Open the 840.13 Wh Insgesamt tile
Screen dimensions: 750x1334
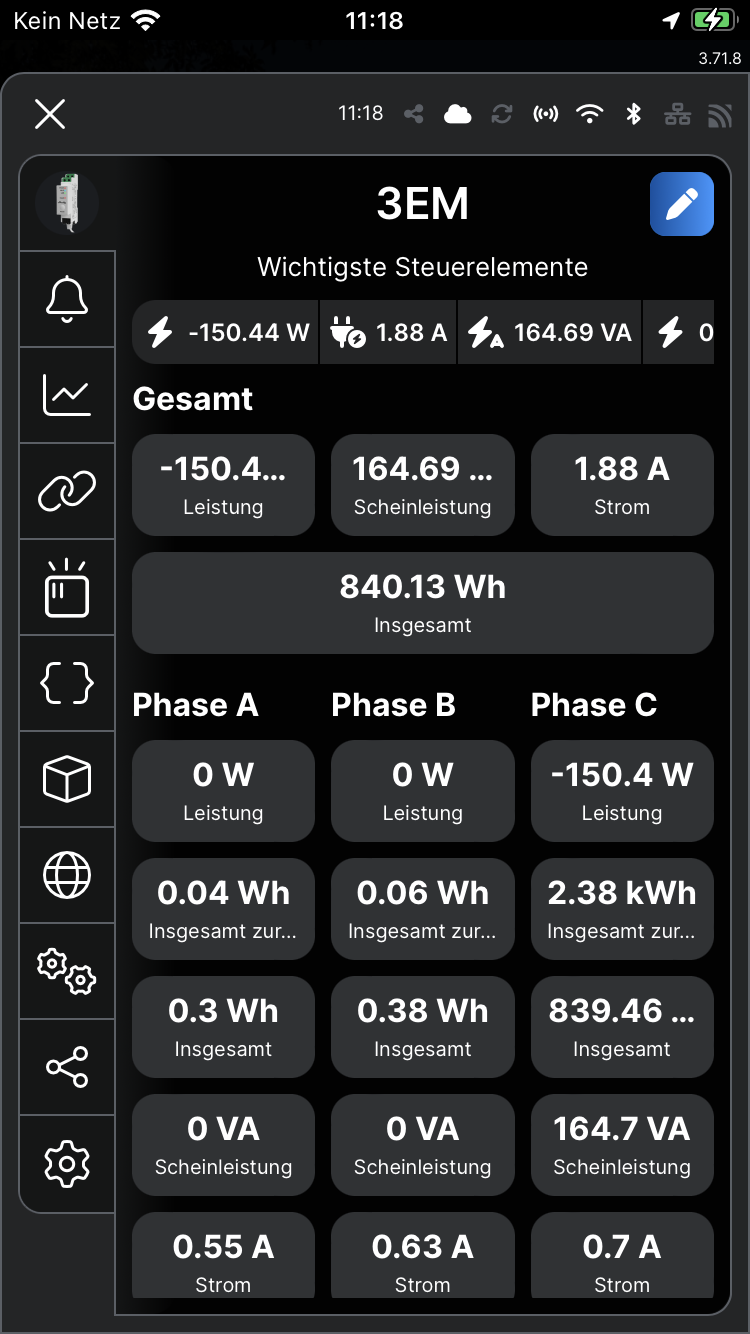(422, 603)
